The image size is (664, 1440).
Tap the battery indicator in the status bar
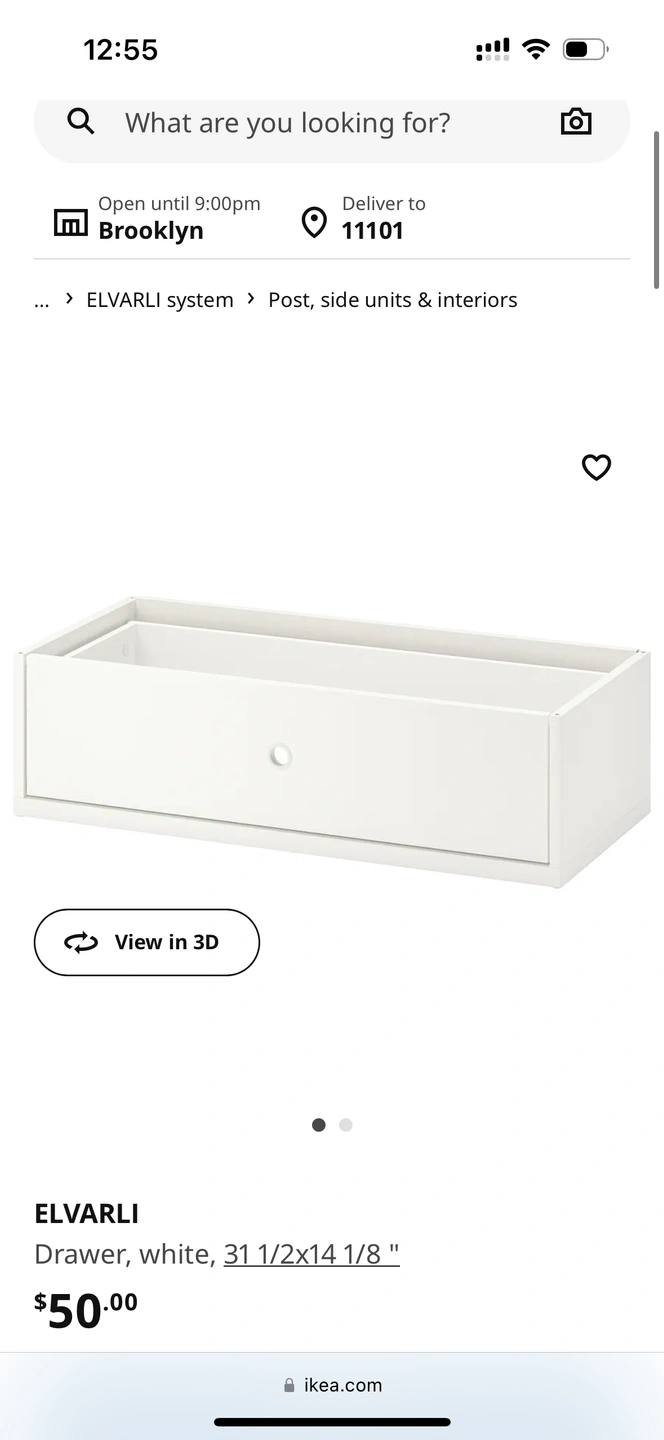585,49
